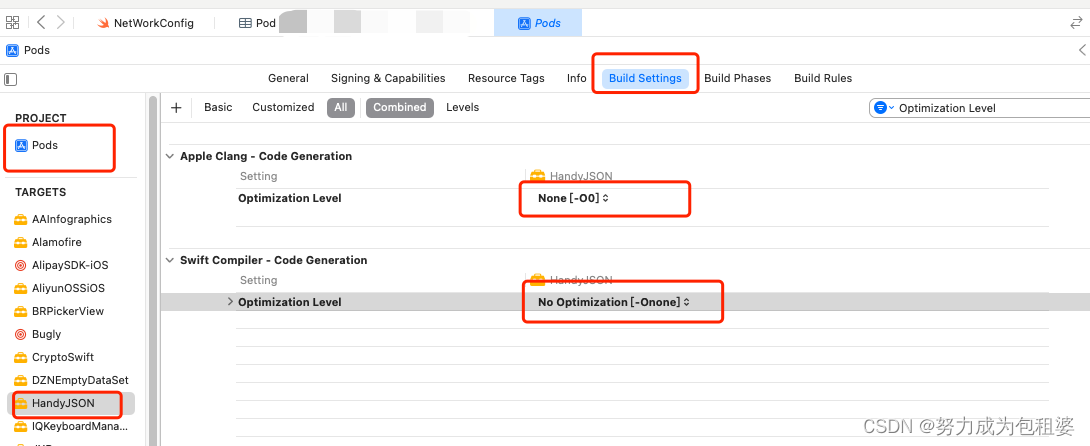The height and width of the screenshot is (446, 1090).
Task: Go forward with the right navigation arrow
Action: click(61, 22)
